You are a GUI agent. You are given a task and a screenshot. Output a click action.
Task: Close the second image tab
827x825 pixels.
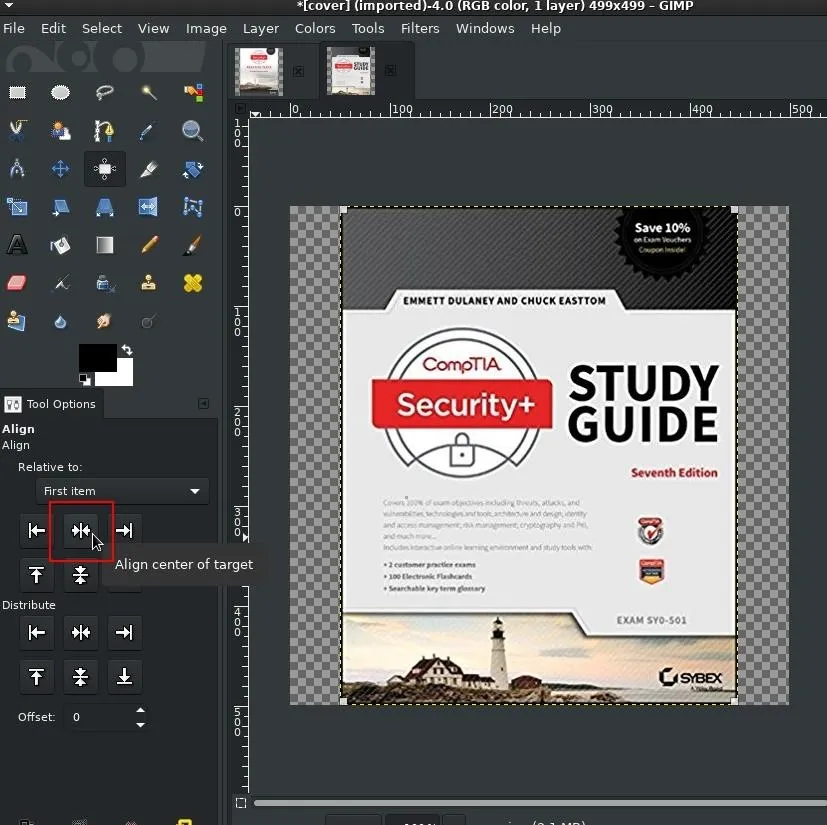(x=390, y=71)
